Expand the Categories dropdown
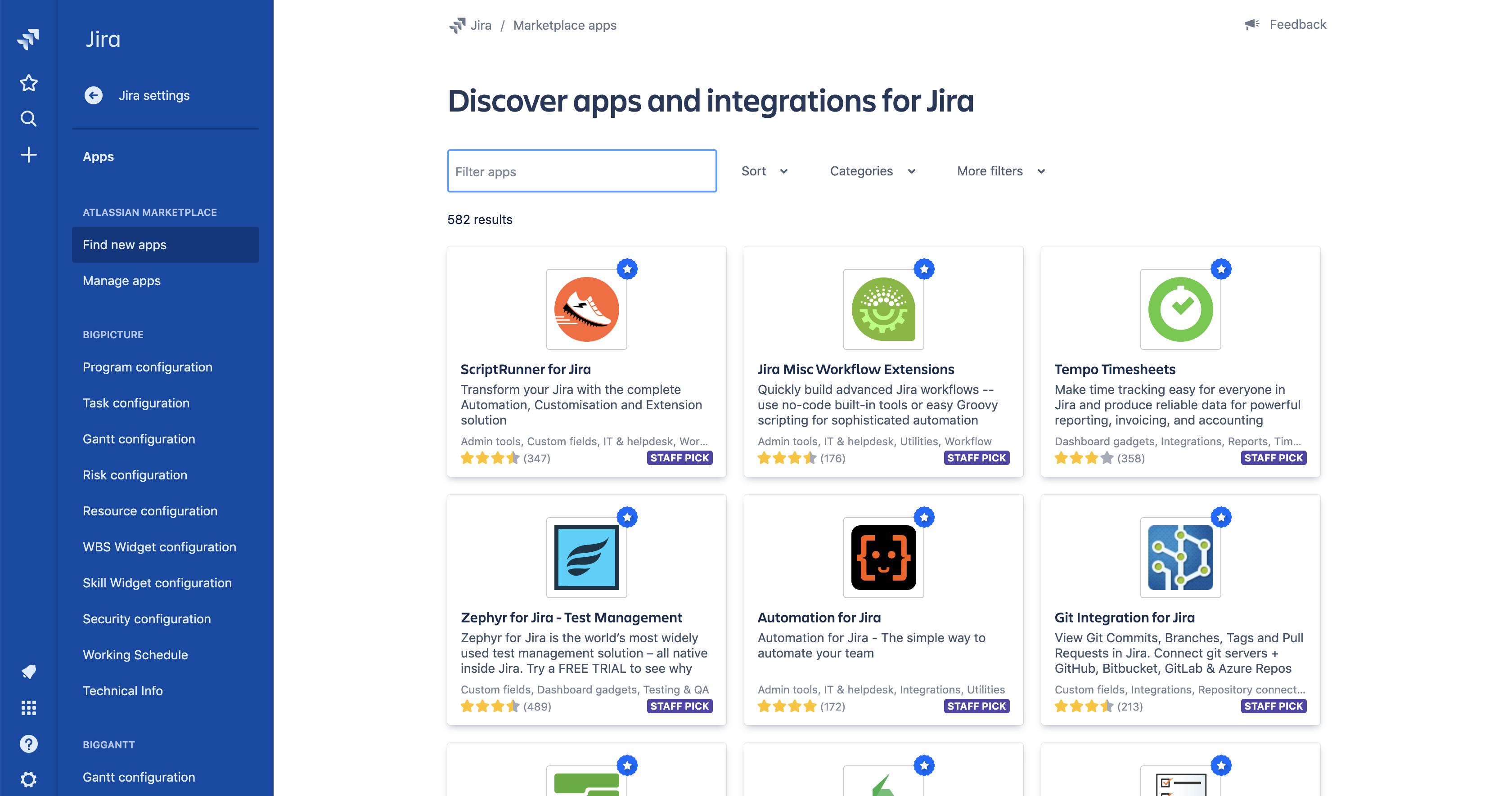The height and width of the screenshot is (796, 1512). coord(872,171)
